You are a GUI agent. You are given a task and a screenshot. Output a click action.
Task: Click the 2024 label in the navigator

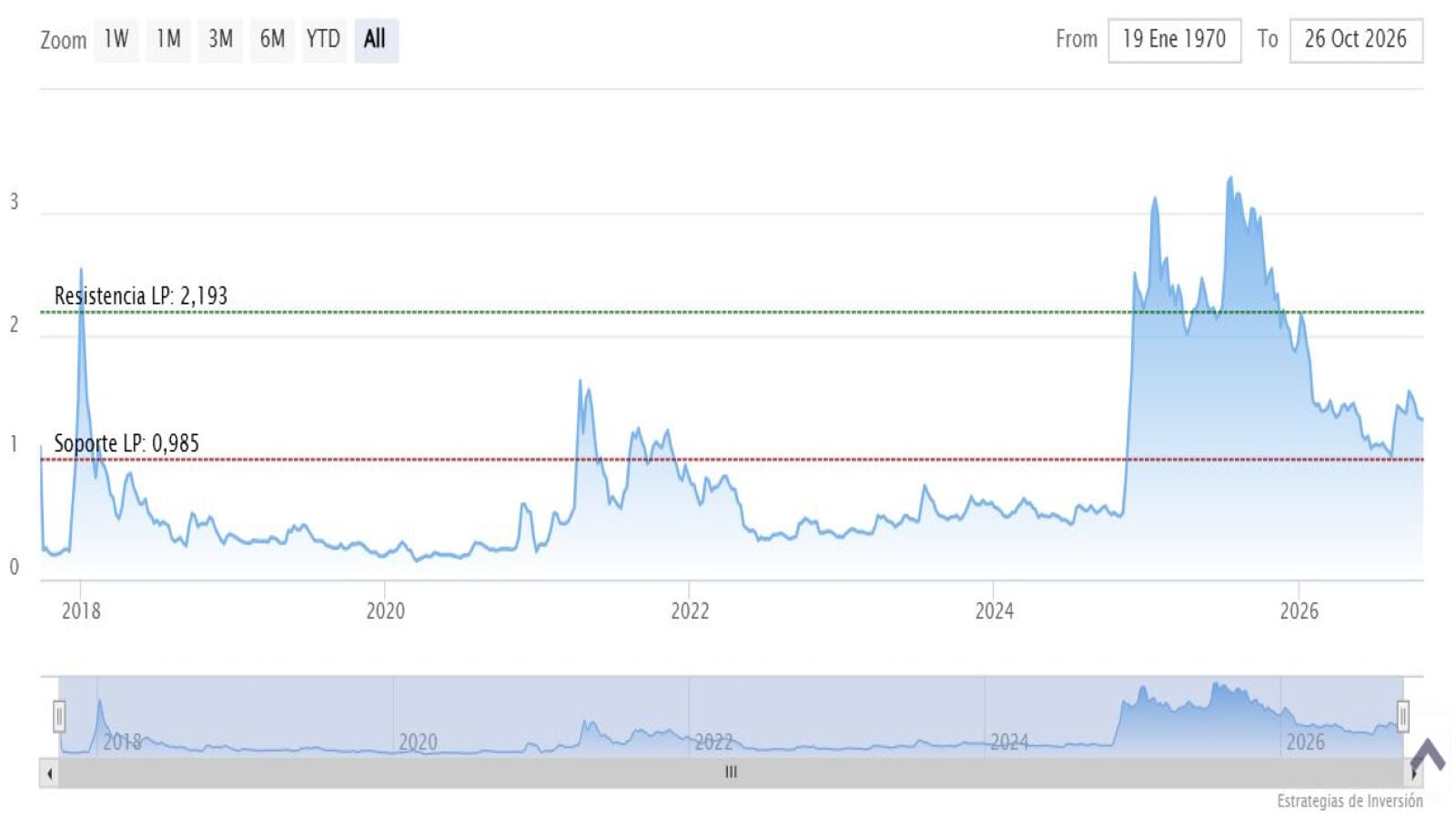1009,742
